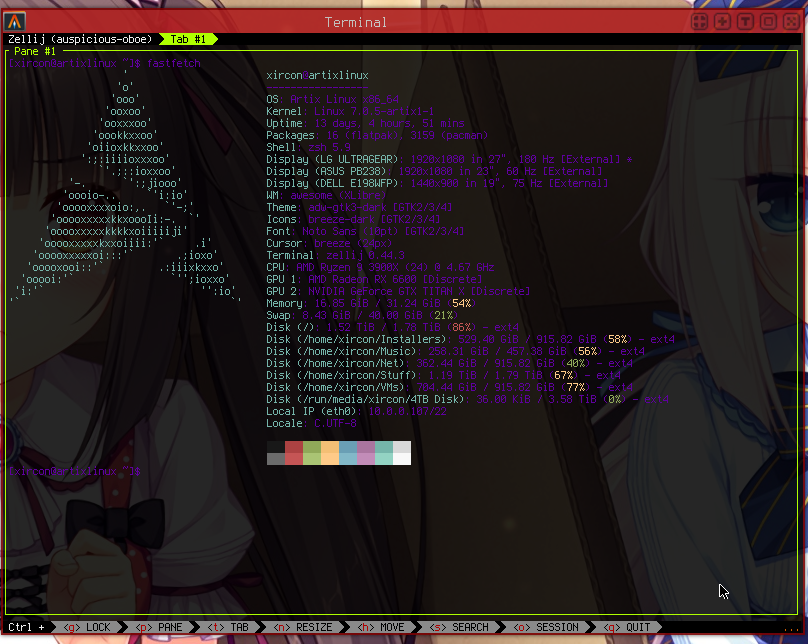Click the 'Local IP (eth0): 10.0.0.107/22' line

tap(356, 411)
